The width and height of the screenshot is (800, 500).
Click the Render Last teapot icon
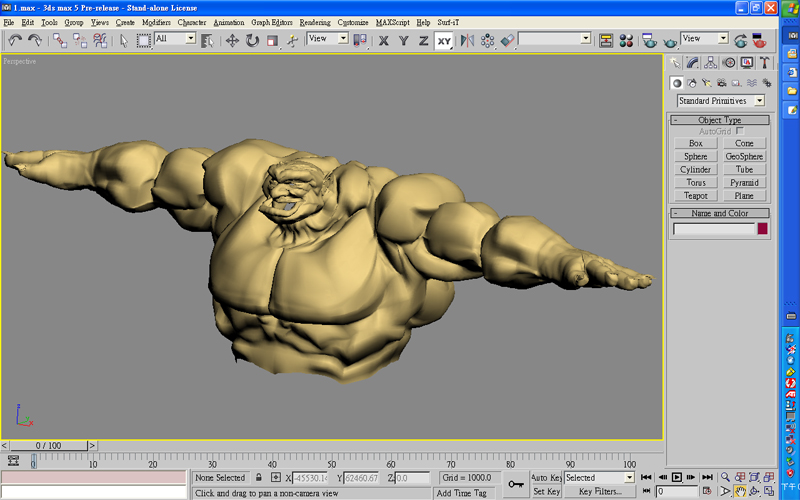point(740,40)
